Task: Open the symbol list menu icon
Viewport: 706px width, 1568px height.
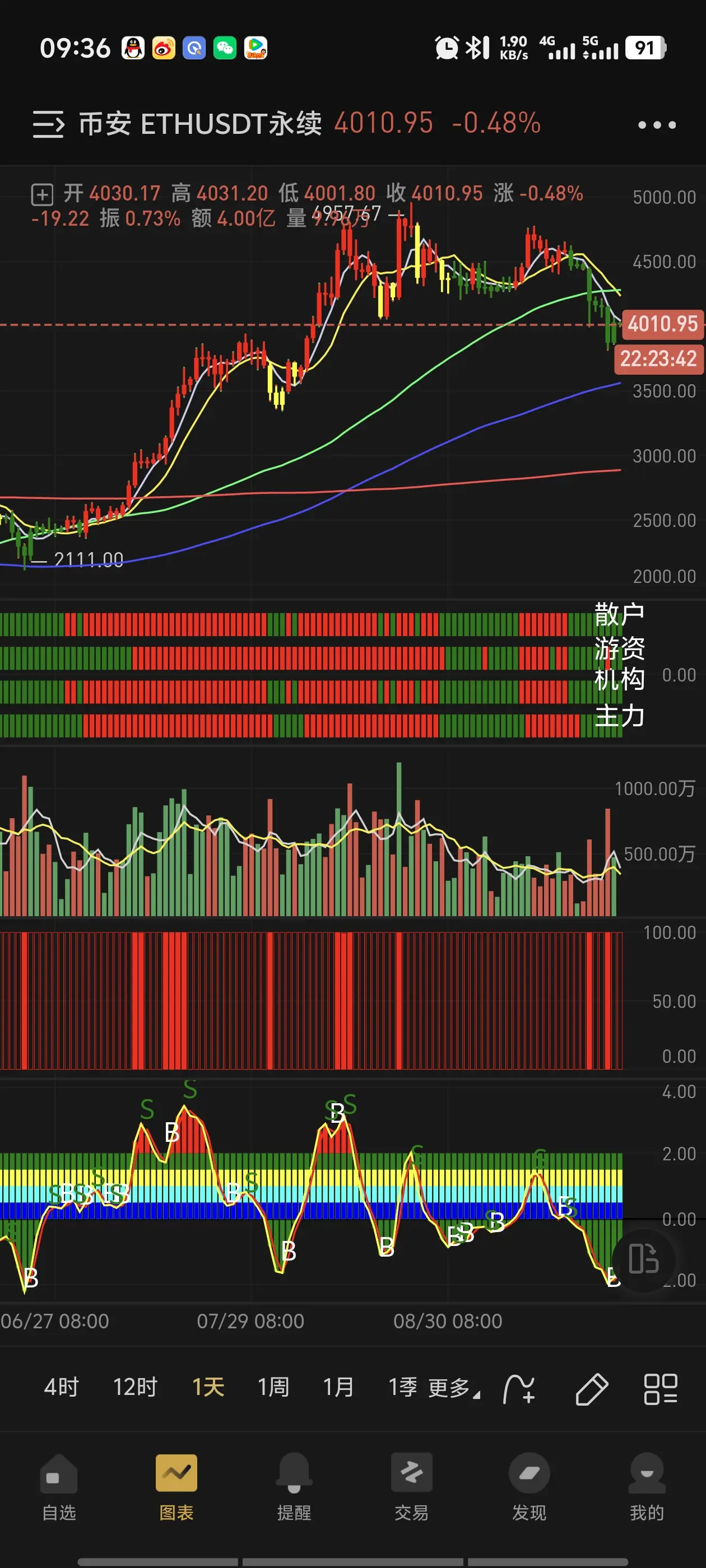Action: [48, 124]
